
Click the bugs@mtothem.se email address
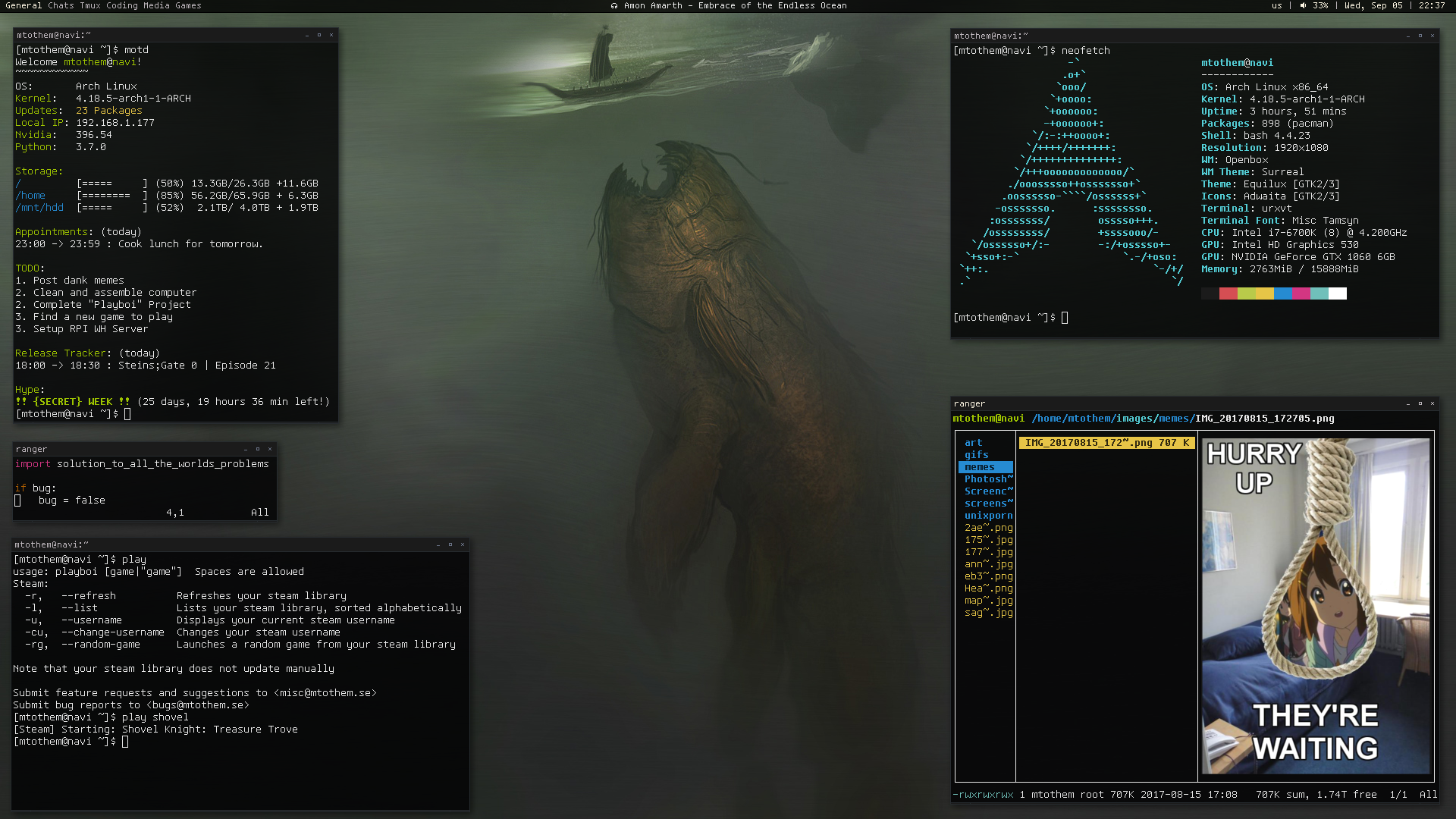[198, 705]
